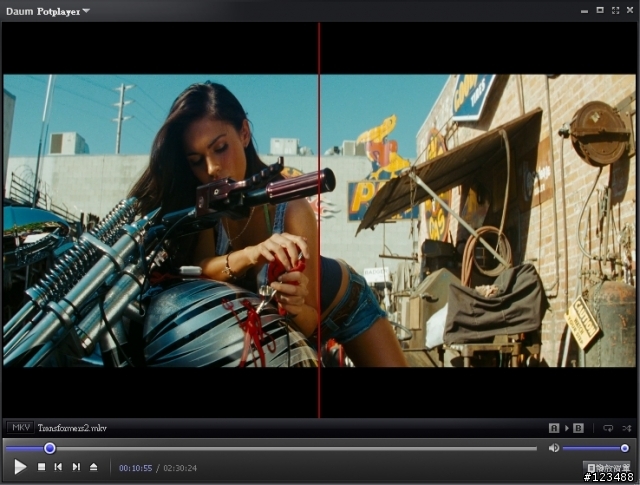
Task: Click the volume slider track
Action: pos(594,448)
